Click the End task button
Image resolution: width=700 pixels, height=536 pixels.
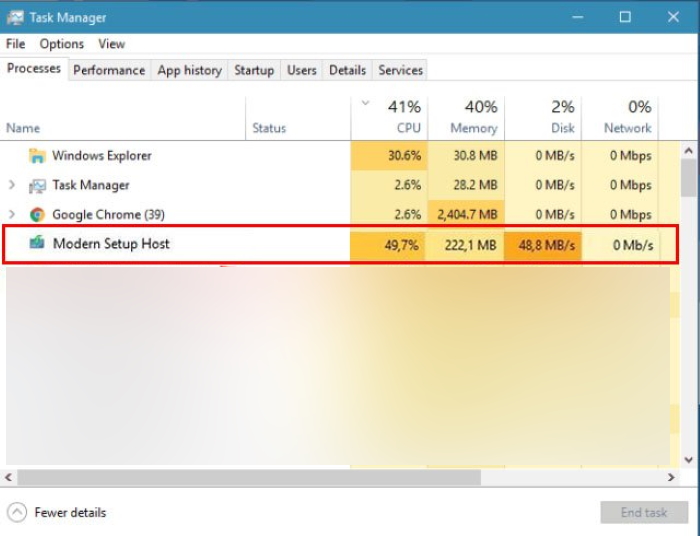pyautogui.click(x=644, y=512)
